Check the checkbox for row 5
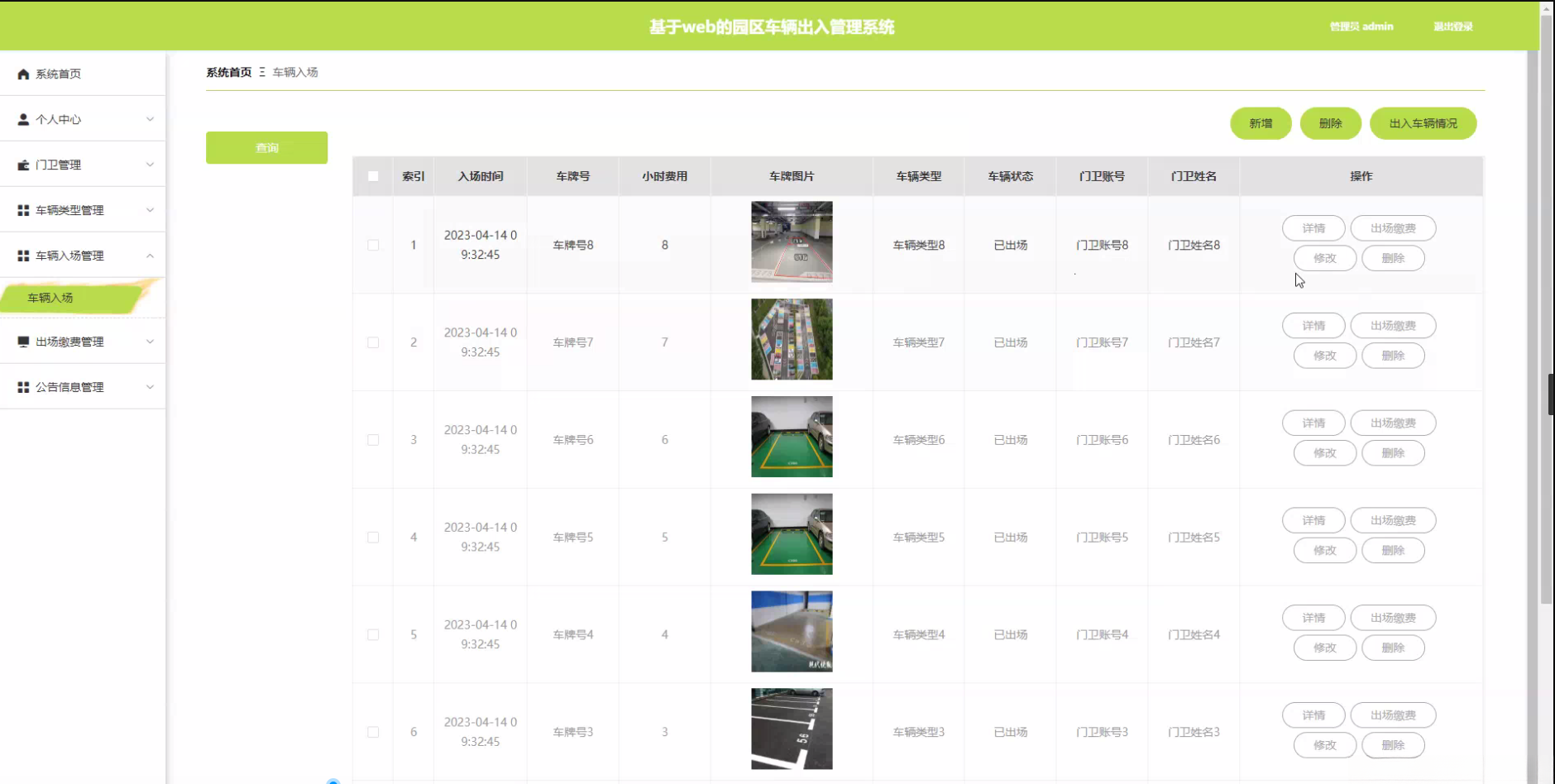The height and width of the screenshot is (784, 1555). (373, 635)
